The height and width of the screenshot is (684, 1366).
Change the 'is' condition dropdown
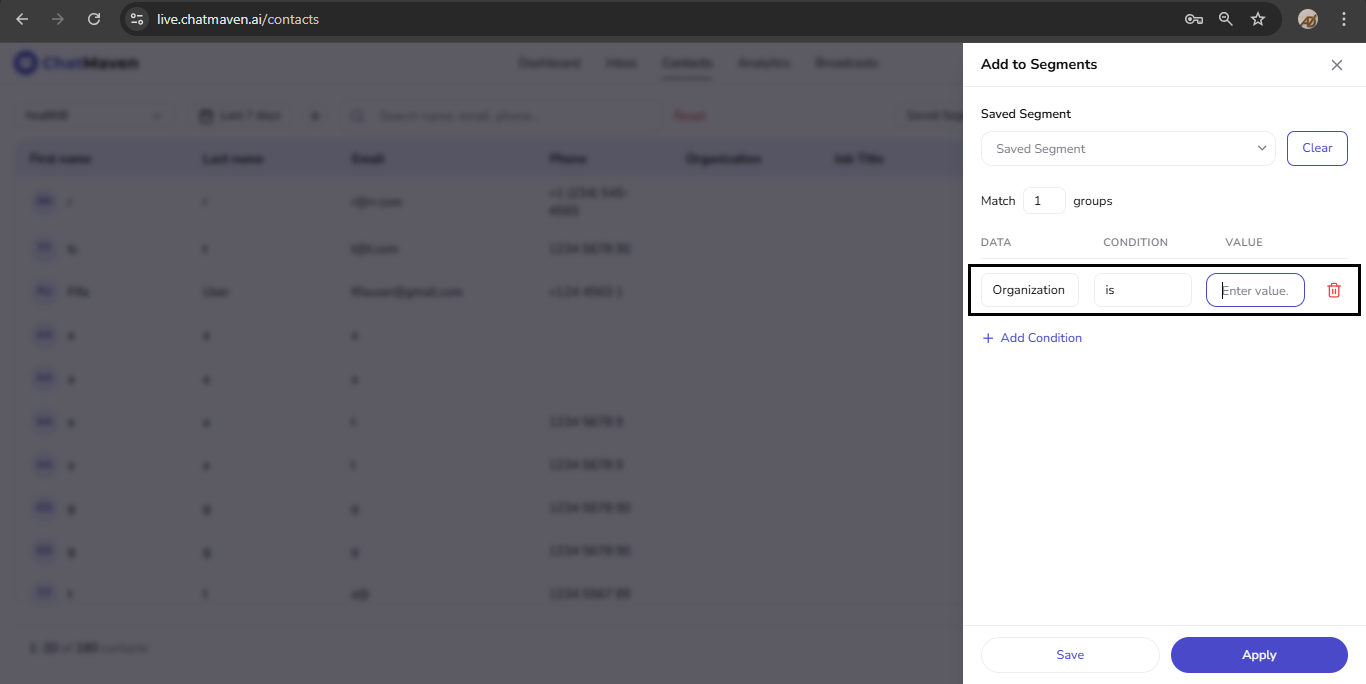coord(1142,290)
